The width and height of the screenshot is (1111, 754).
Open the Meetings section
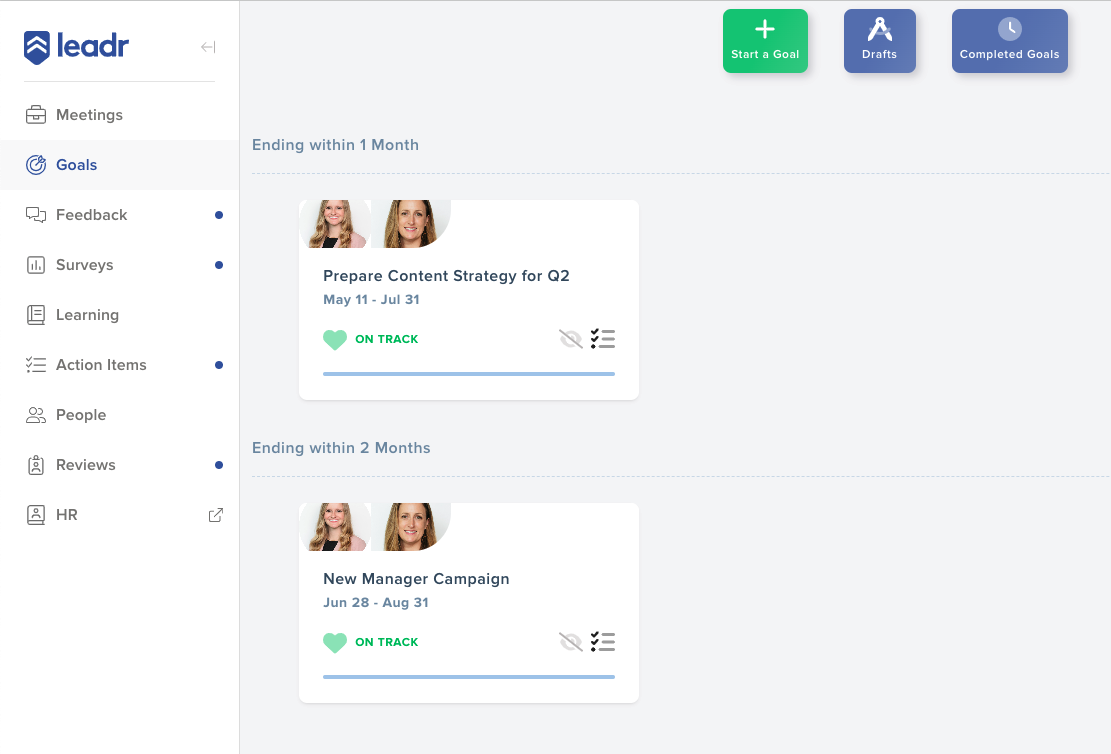click(x=89, y=115)
